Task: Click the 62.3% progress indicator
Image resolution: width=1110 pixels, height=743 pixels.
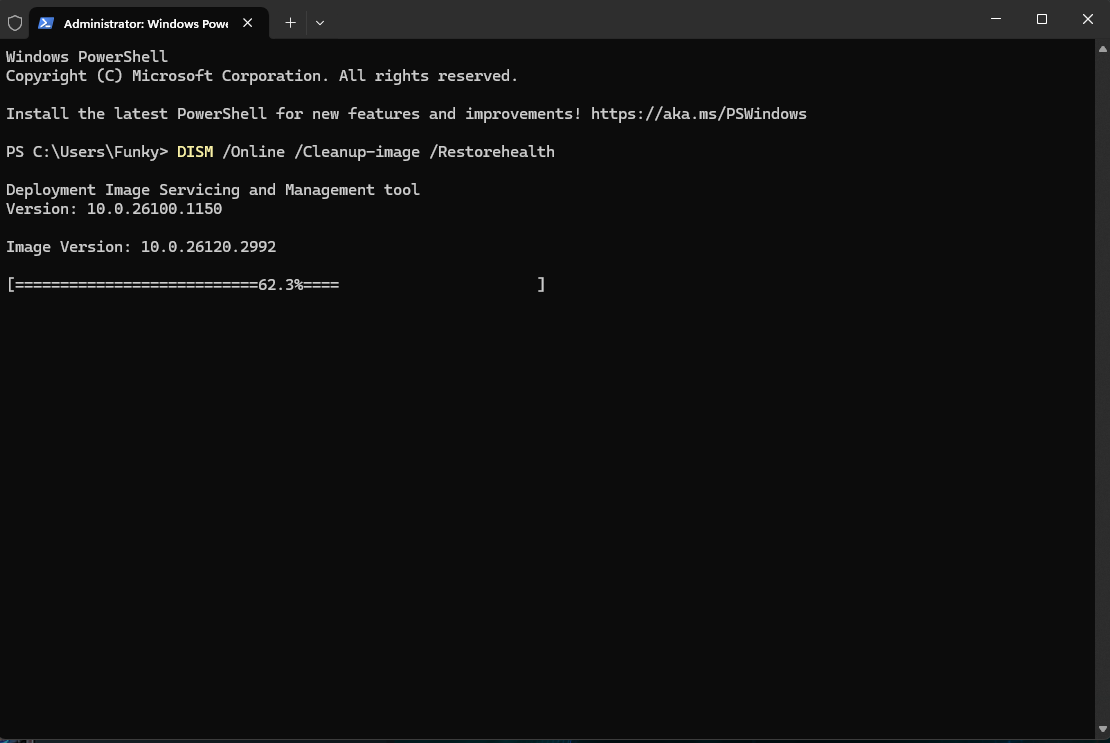Action: coord(280,284)
